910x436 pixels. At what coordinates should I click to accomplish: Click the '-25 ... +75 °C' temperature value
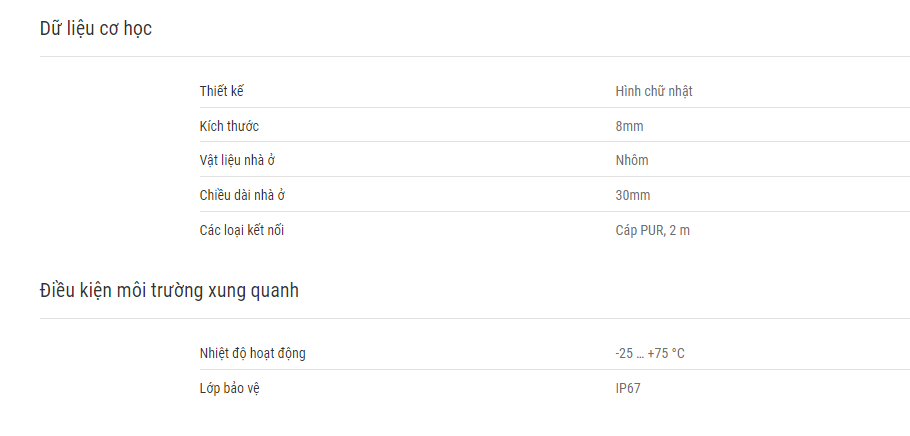click(650, 353)
